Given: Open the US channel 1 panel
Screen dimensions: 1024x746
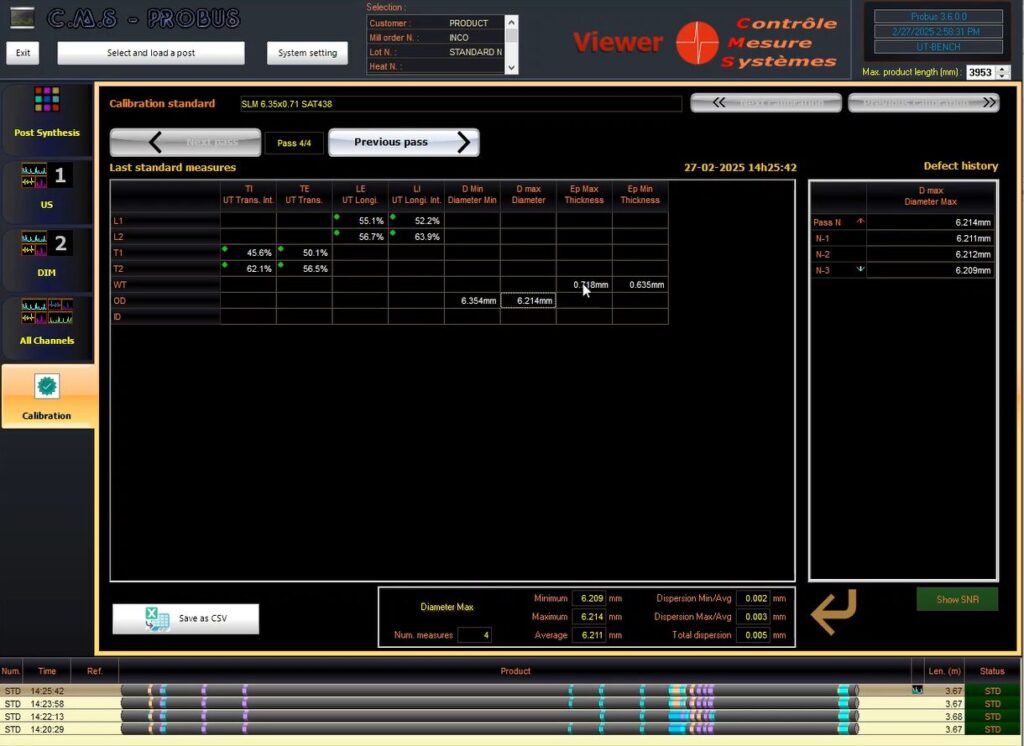Looking at the screenshot, I should tap(47, 186).
